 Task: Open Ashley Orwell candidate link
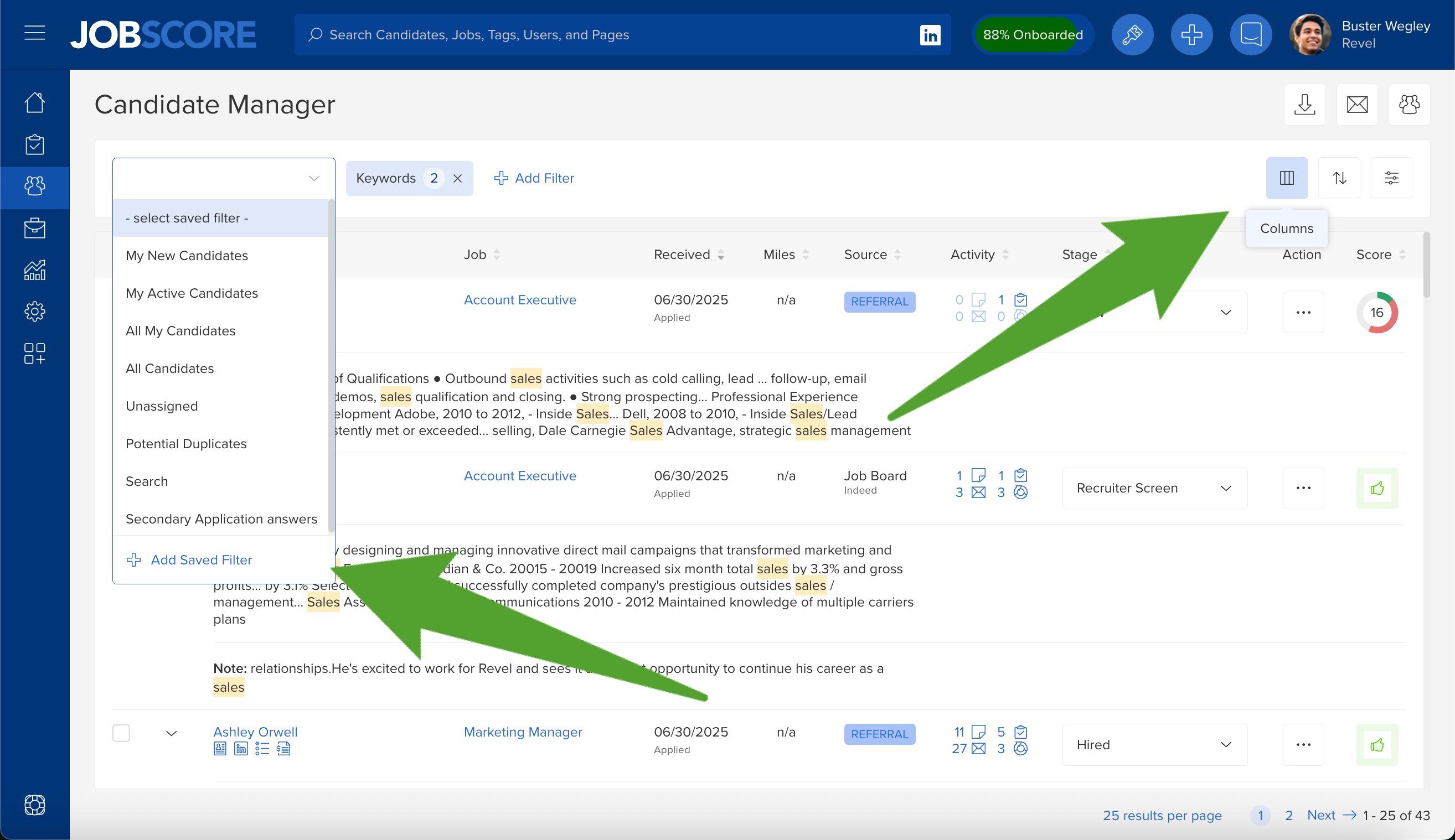(x=255, y=732)
